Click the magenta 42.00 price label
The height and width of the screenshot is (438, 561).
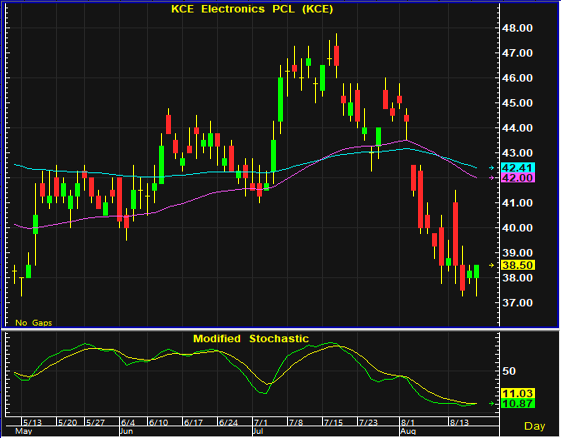518,178
